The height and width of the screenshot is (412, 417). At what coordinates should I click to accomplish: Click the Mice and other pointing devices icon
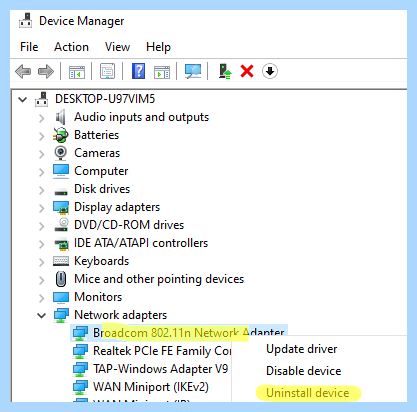pyautogui.click(x=61, y=279)
